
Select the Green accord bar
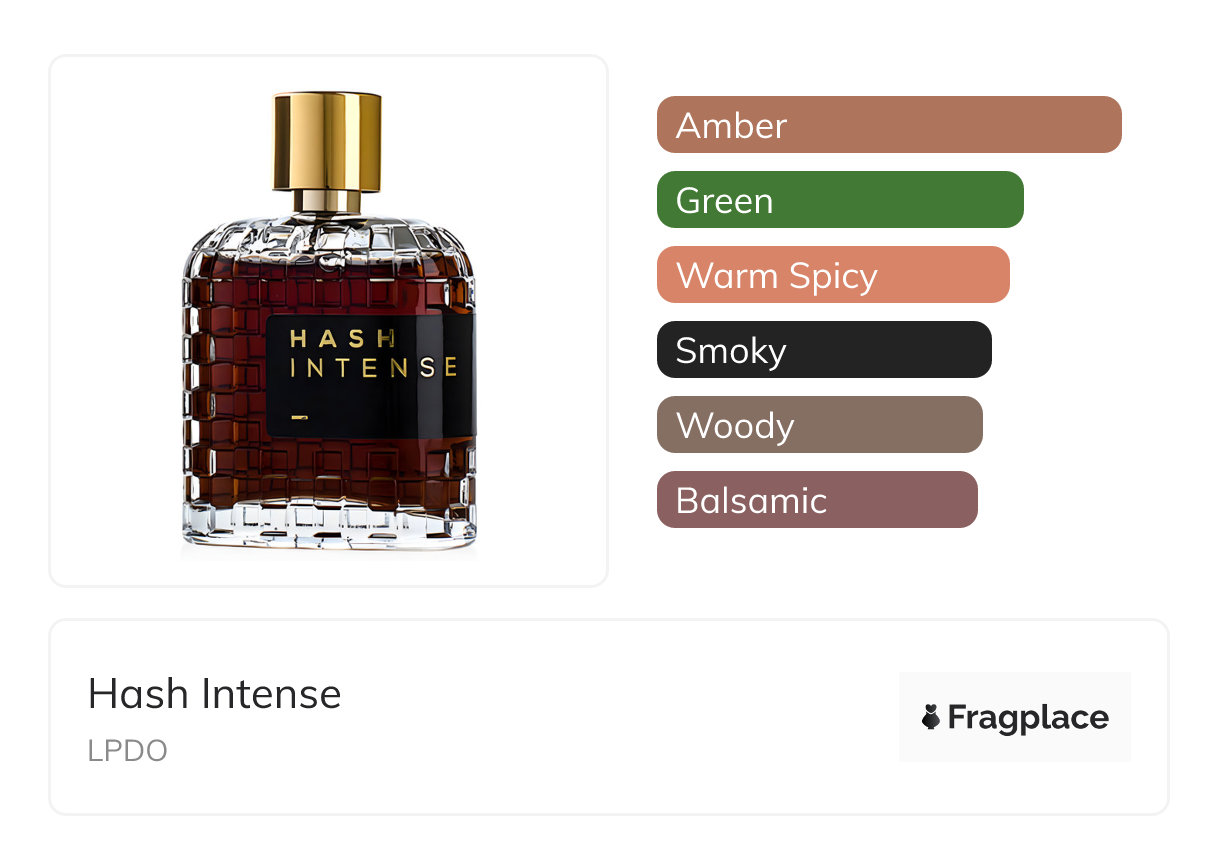click(x=840, y=200)
